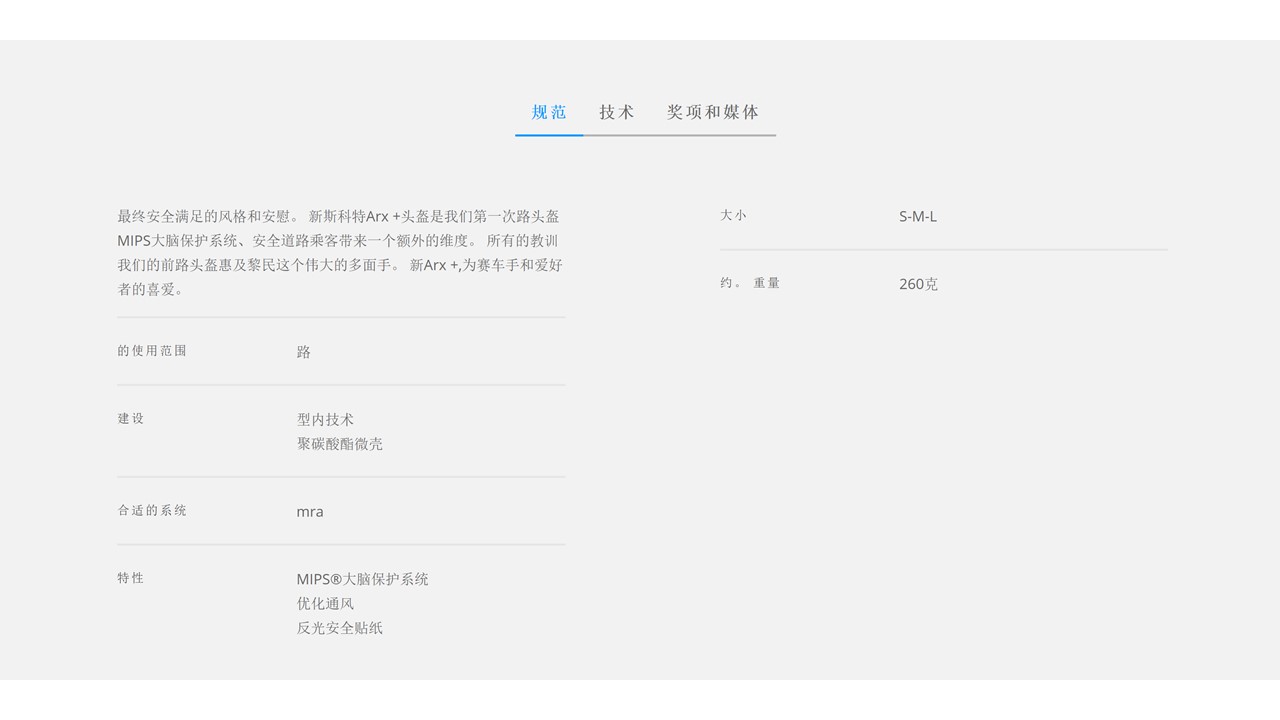Click the S-M-L size value
The height and width of the screenshot is (720, 1280).
tap(918, 217)
